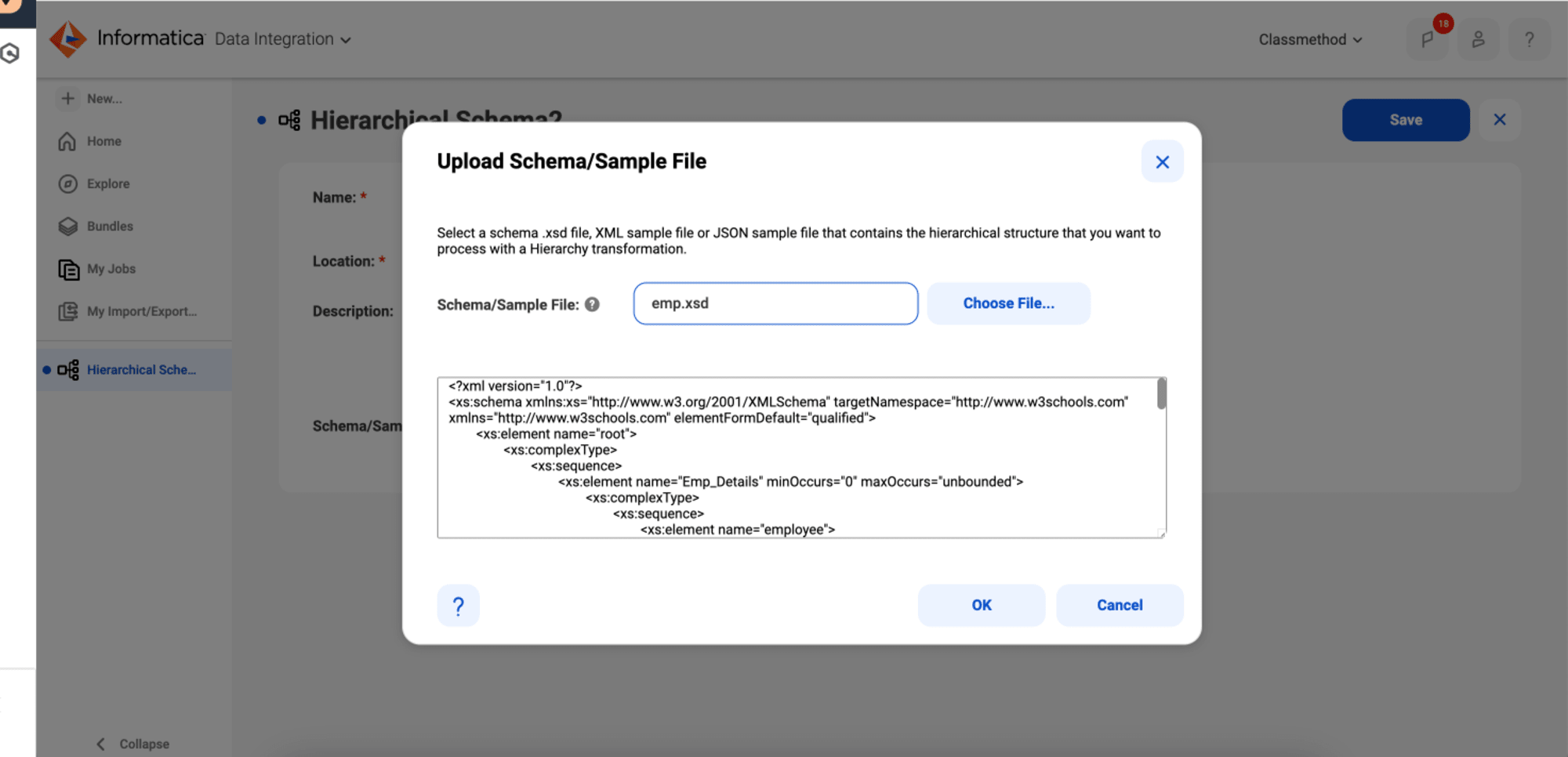Image resolution: width=1568 pixels, height=757 pixels.
Task: Click the Save button
Action: pyautogui.click(x=1406, y=120)
